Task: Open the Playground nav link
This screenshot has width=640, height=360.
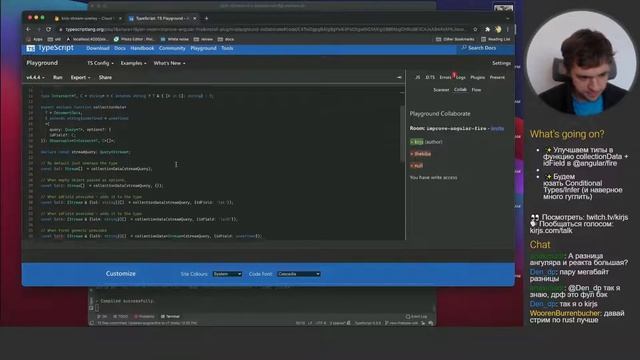Action: pos(203,48)
